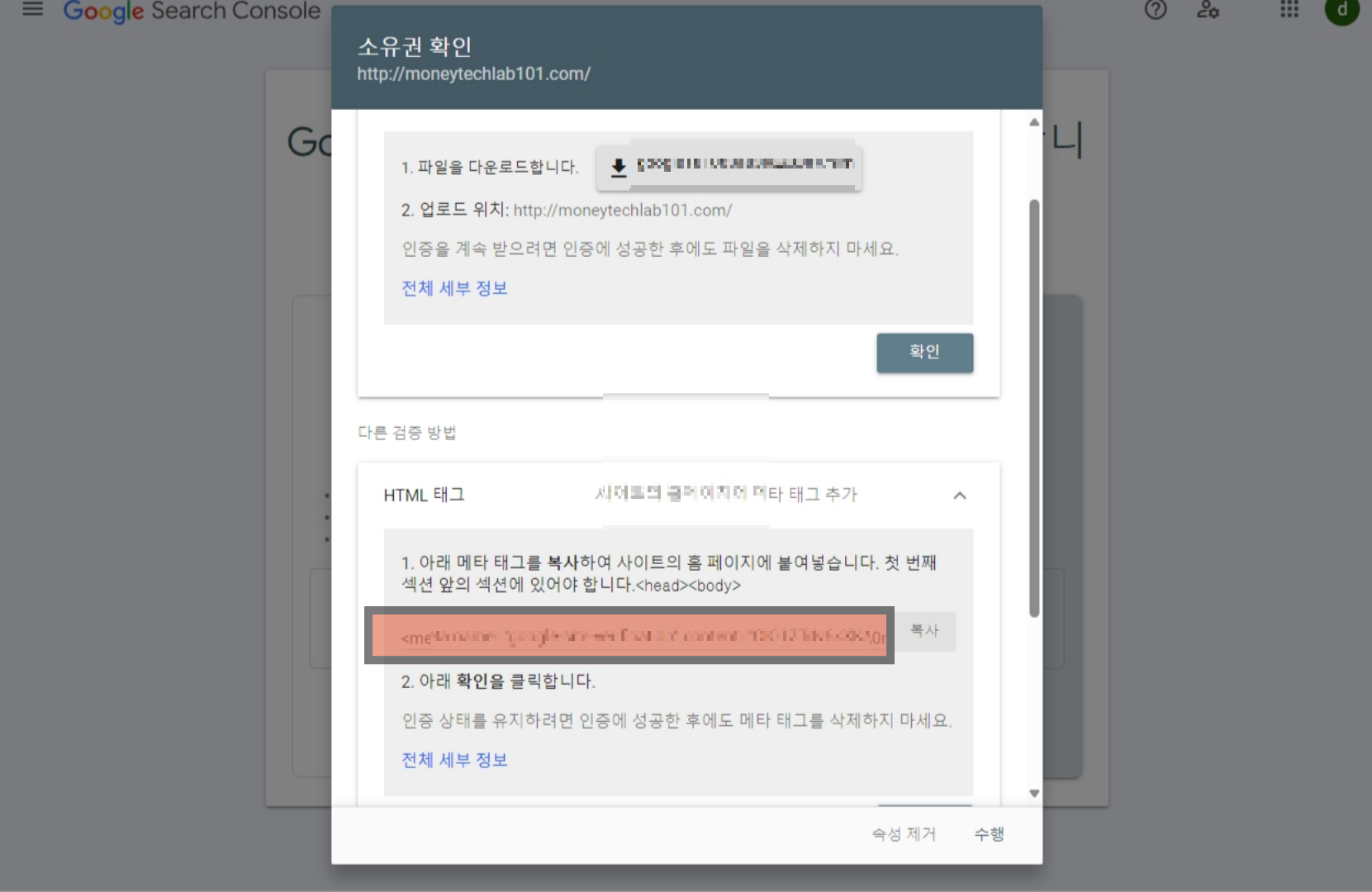Screen dimensions: 1372x892
Task: Select '2. 아래 확인을 클릭합니다.' step text
Action: pyautogui.click(x=498, y=681)
